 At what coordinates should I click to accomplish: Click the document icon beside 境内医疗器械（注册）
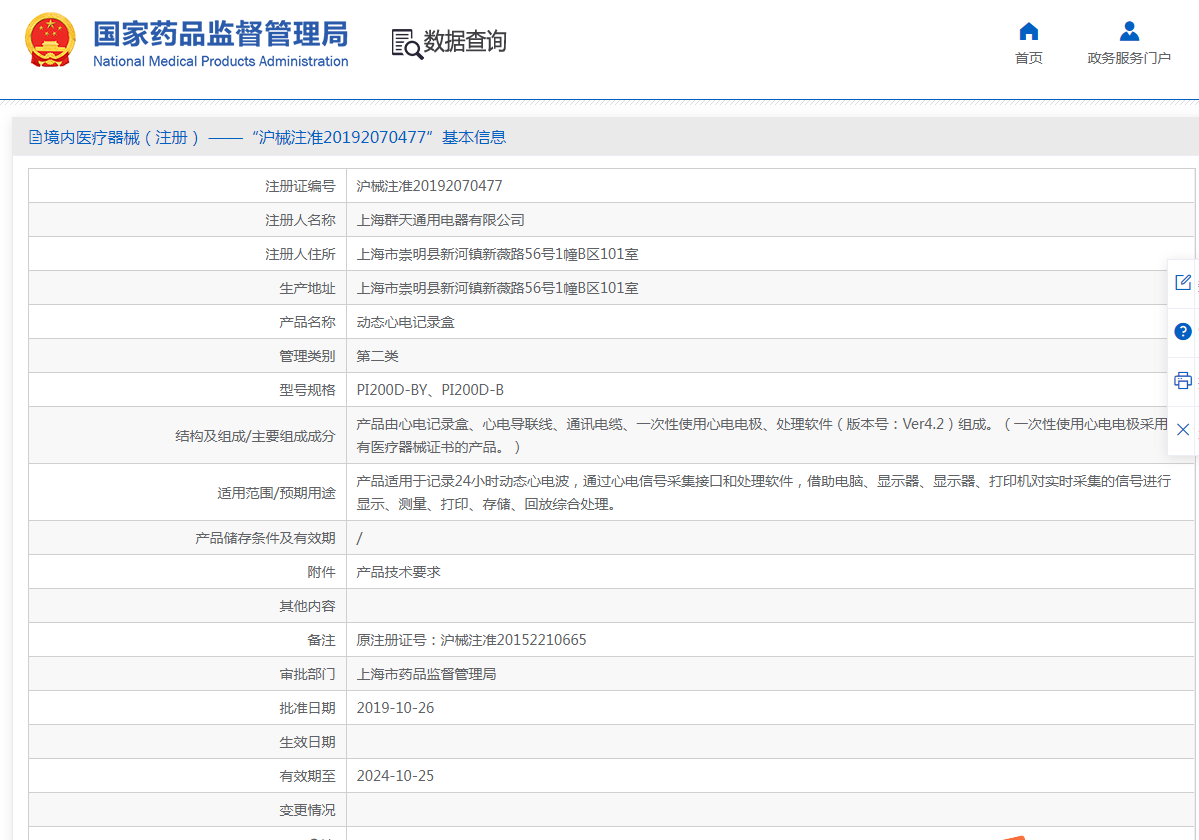33,137
